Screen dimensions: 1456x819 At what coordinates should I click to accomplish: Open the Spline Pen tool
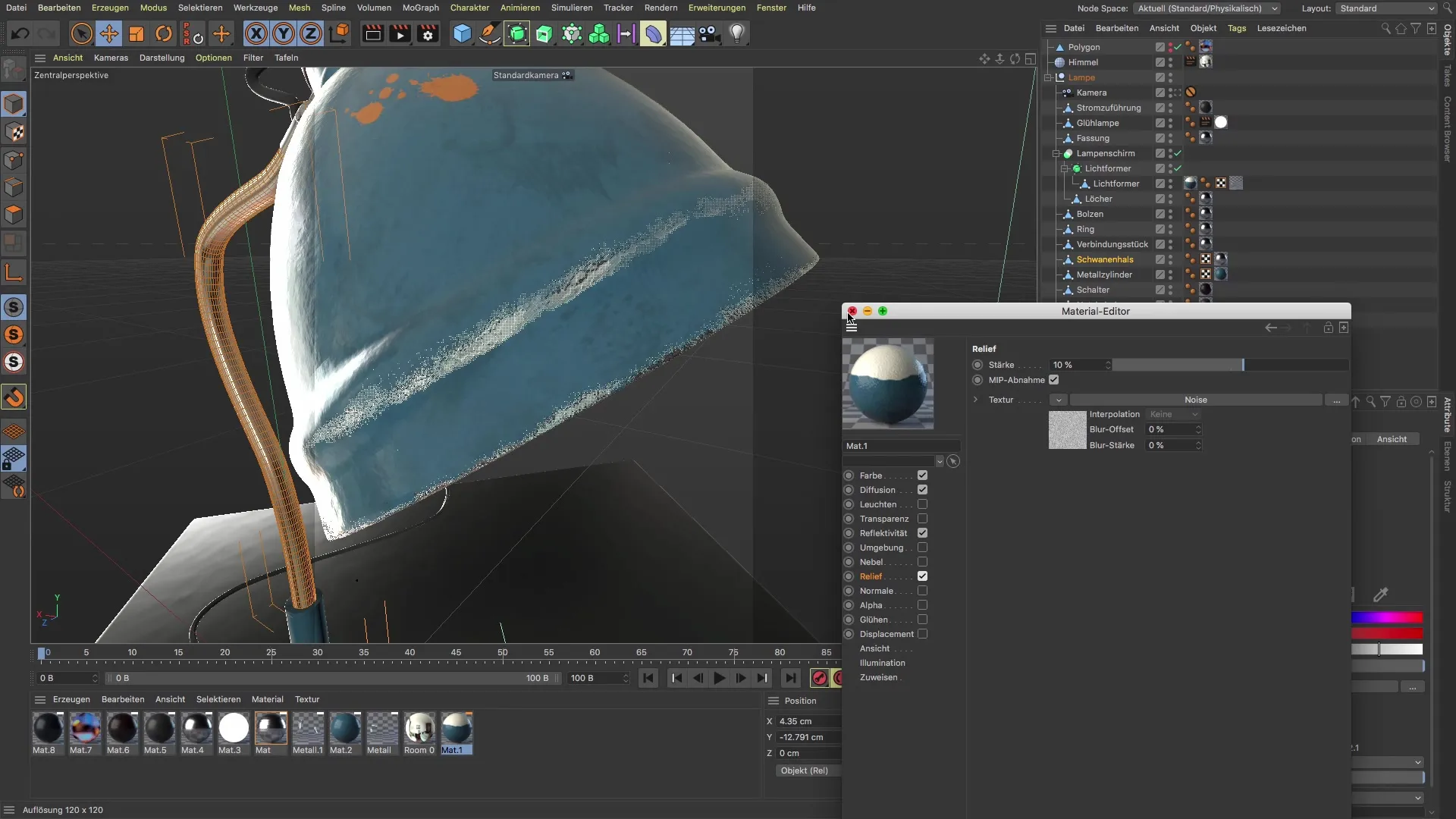490,34
